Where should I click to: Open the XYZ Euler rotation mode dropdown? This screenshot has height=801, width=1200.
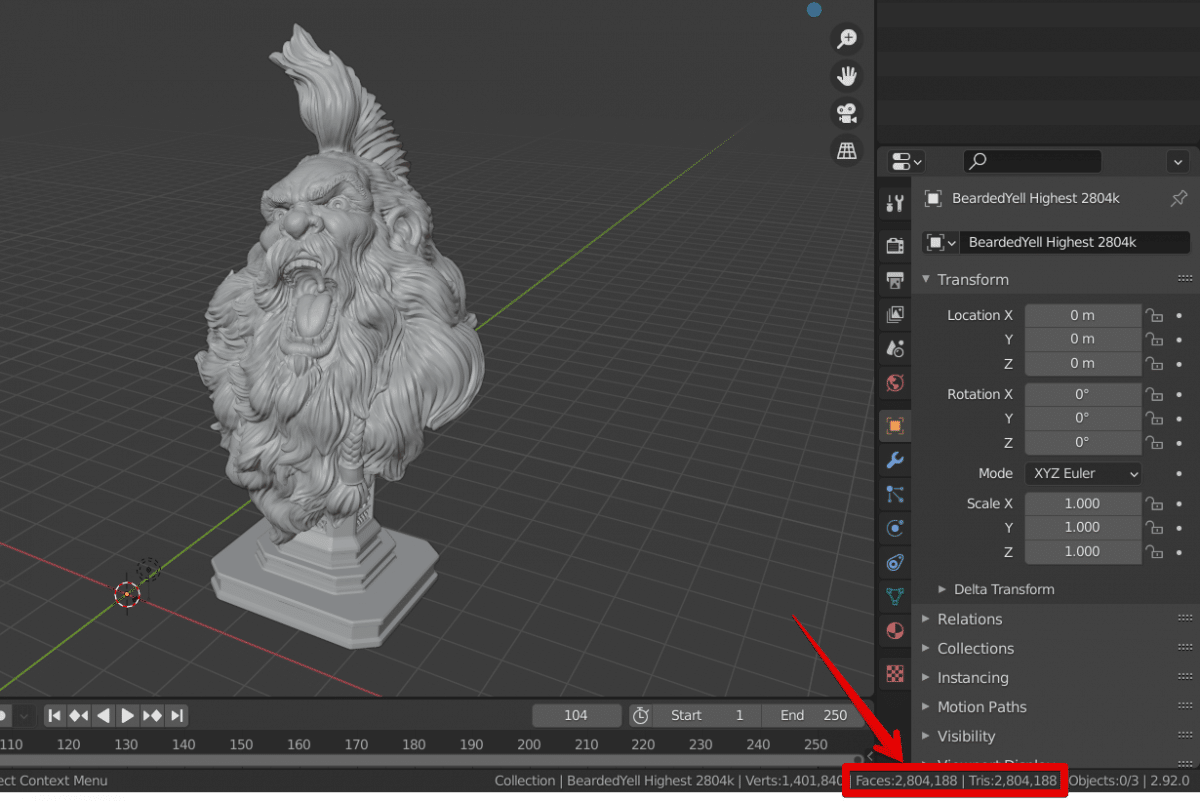(x=1083, y=473)
